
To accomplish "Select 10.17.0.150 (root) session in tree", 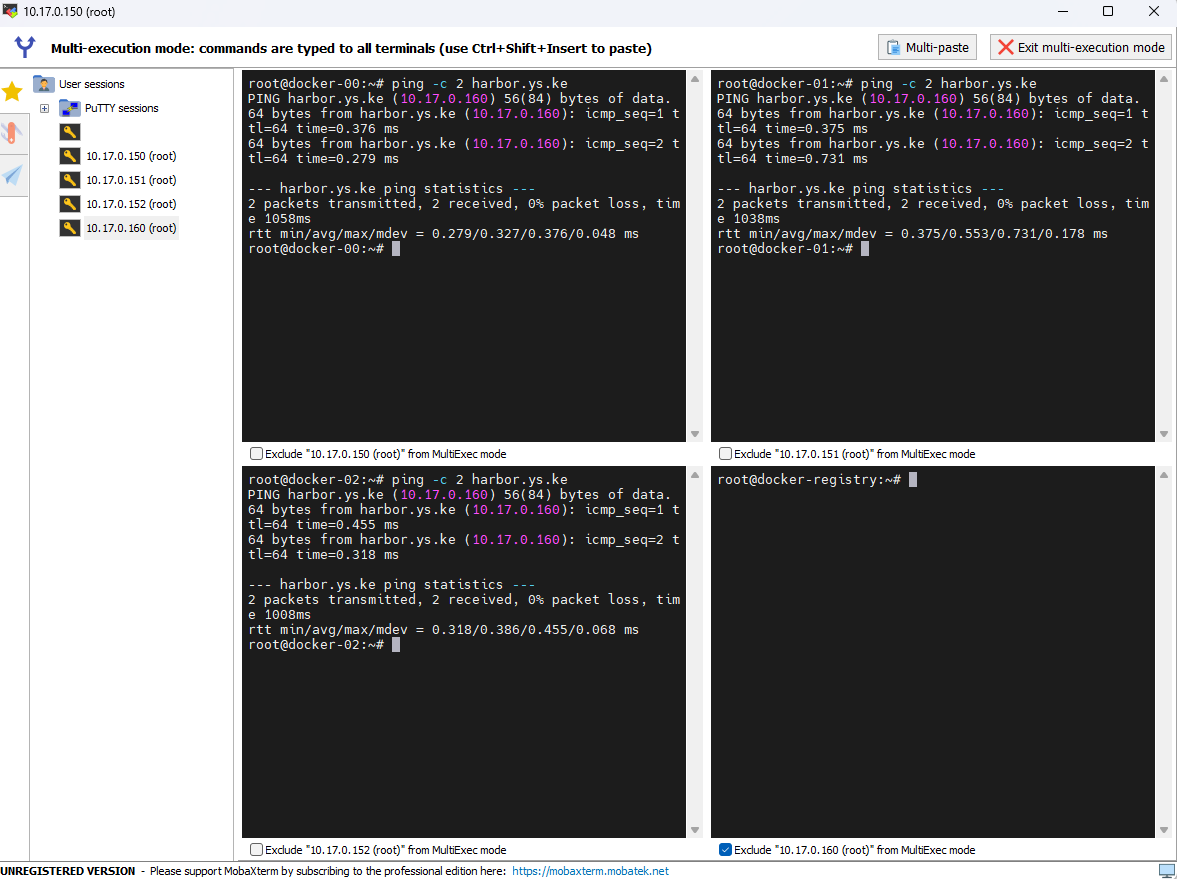I will point(131,156).
